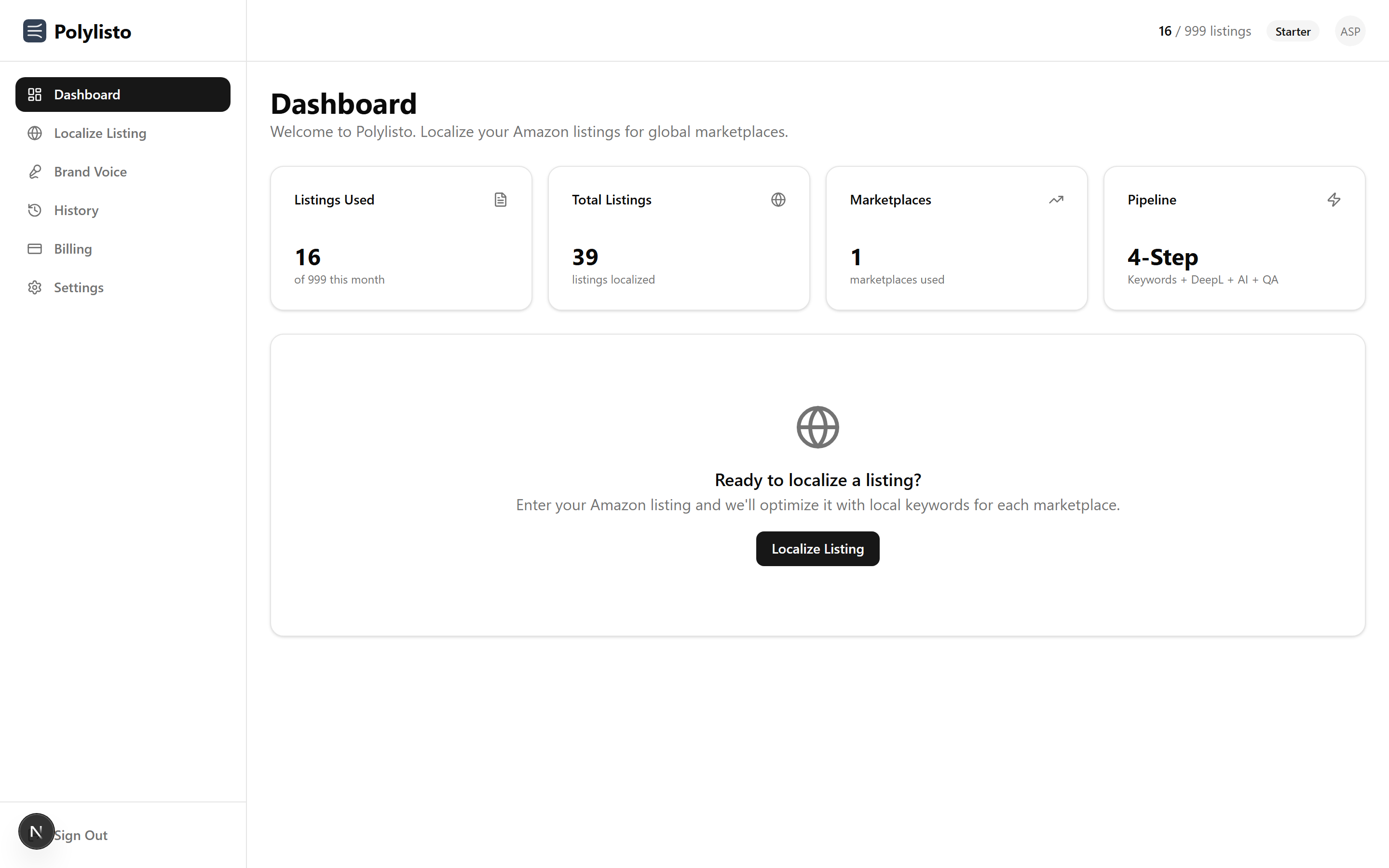Click the History clock icon
The width and height of the screenshot is (1389, 868).
point(35,210)
